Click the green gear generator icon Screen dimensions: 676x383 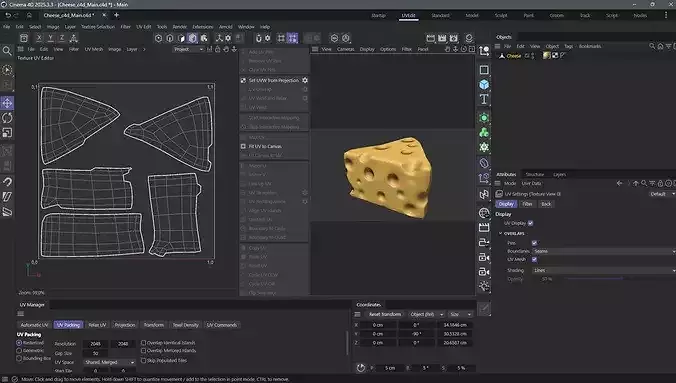click(484, 148)
